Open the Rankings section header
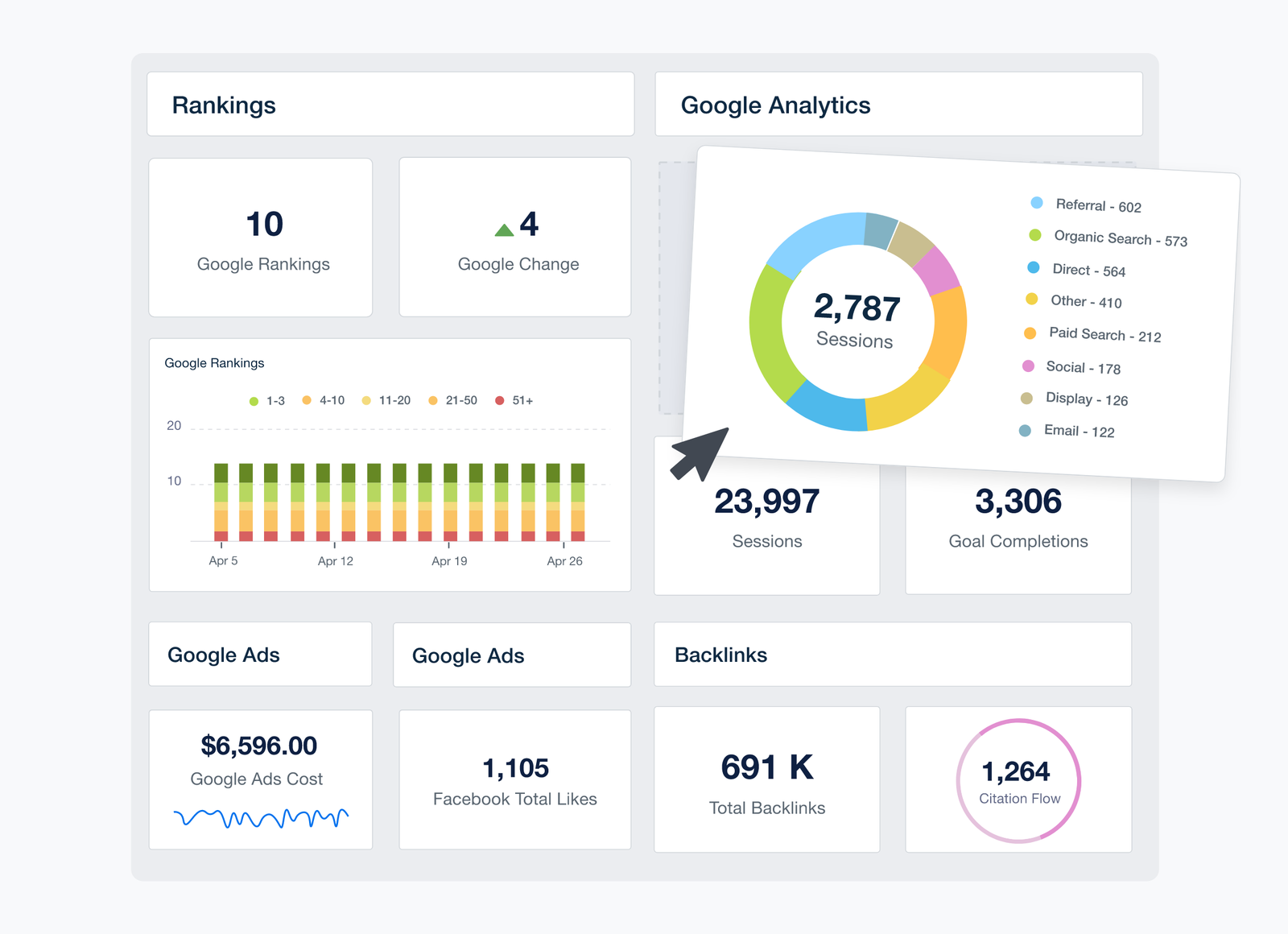This screenshot has height=934, width=1288. [390, 104]
